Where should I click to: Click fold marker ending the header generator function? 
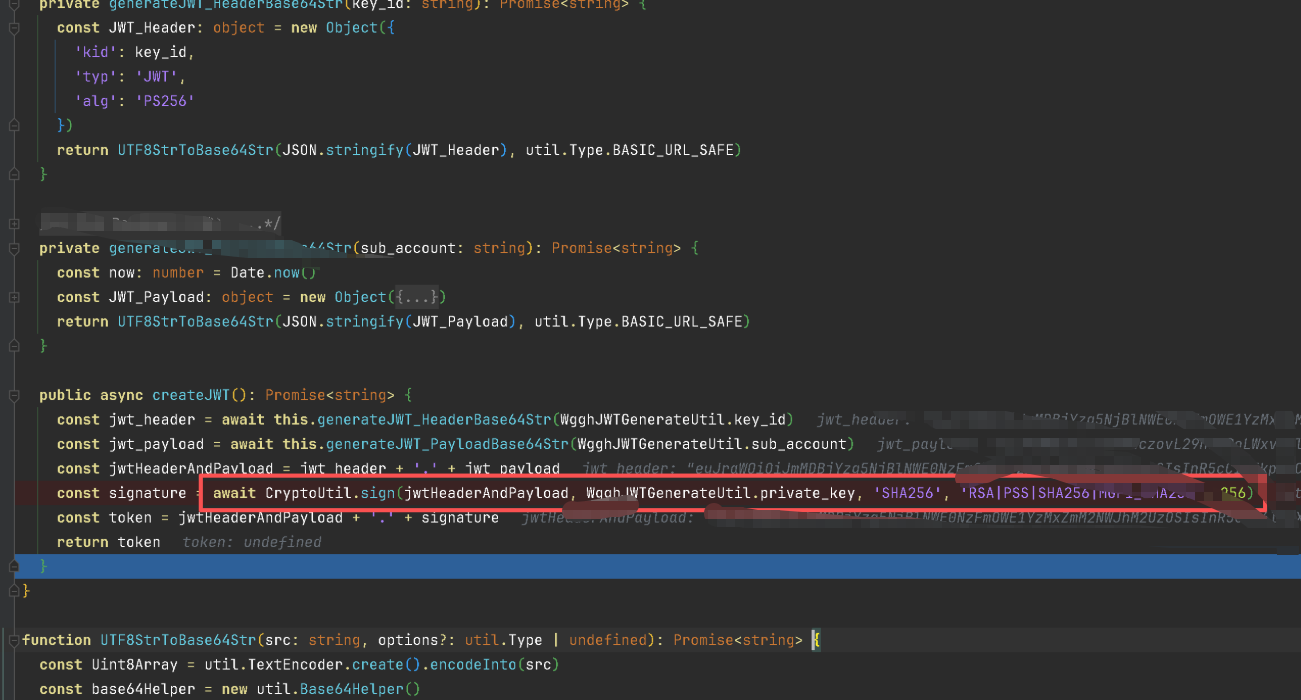pos(13,174)
